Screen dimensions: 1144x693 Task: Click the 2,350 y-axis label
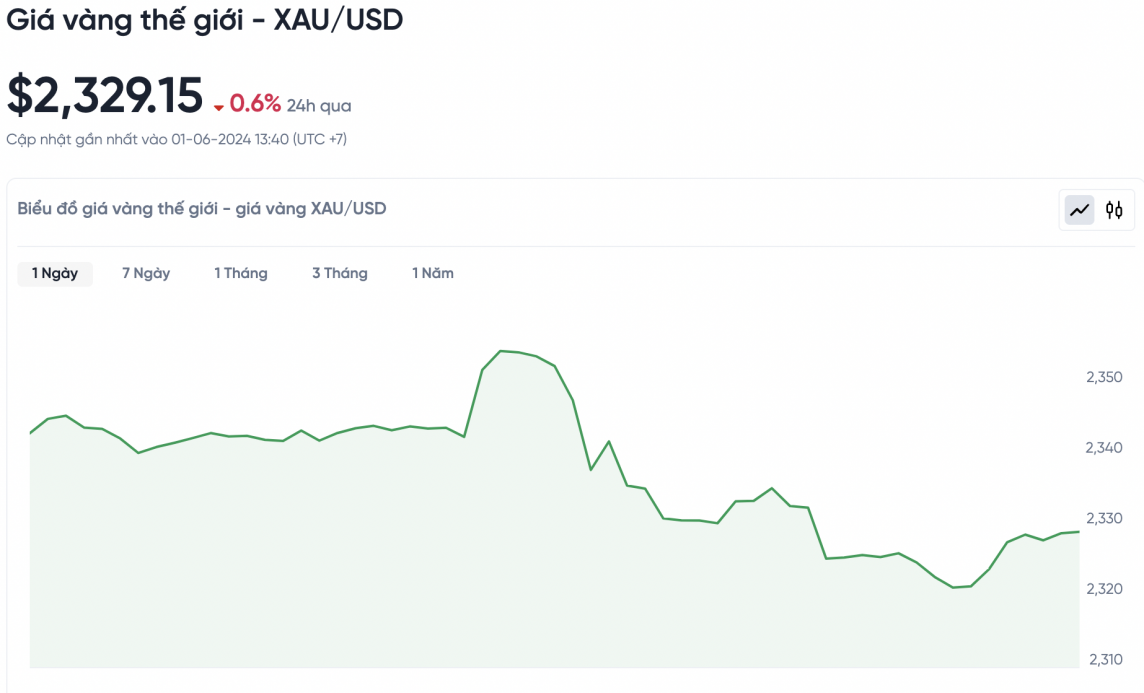[1104, 377]
